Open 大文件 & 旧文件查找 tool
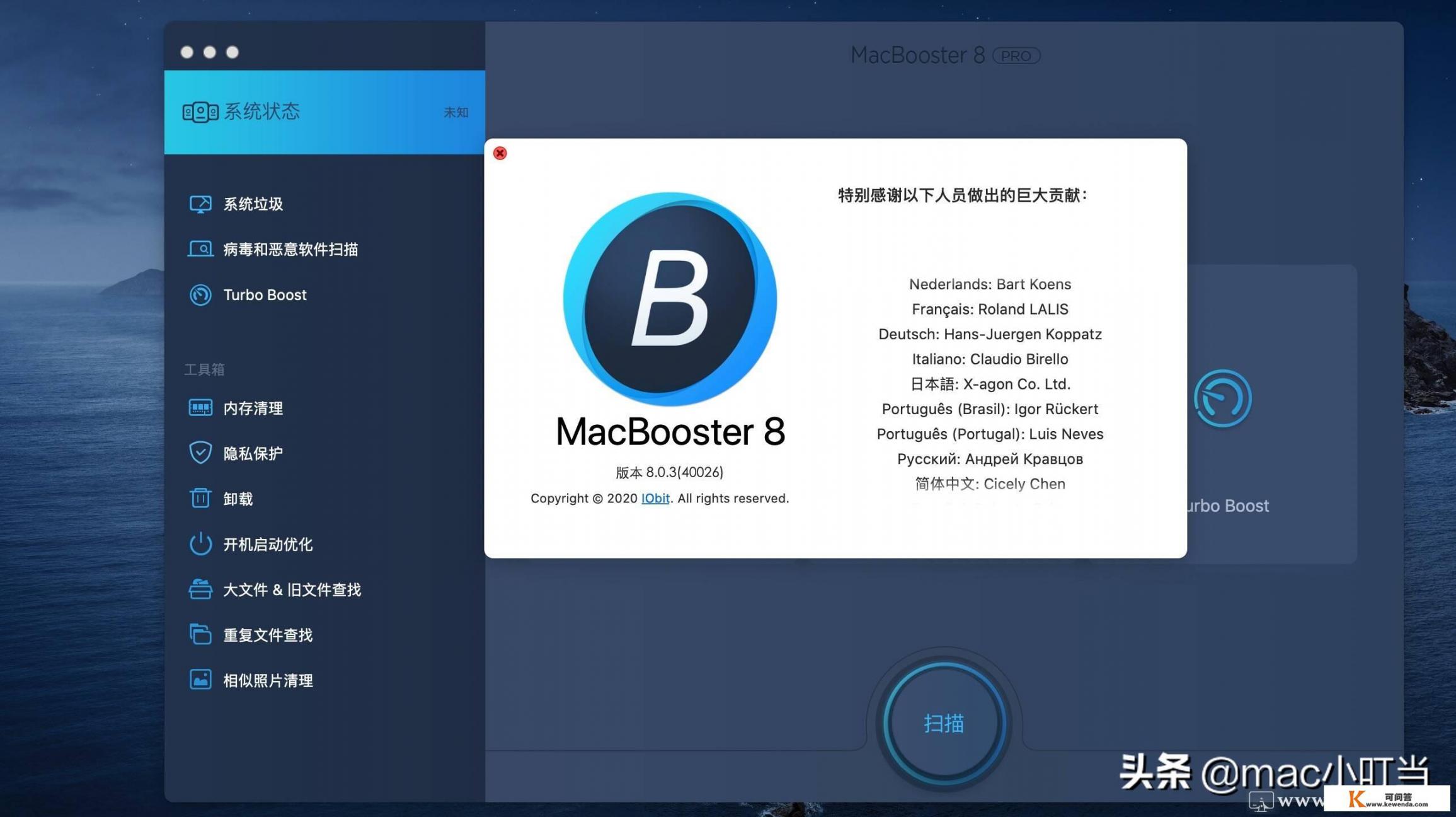This screenshot has width=1456, height=817. [x=292, y=589]
